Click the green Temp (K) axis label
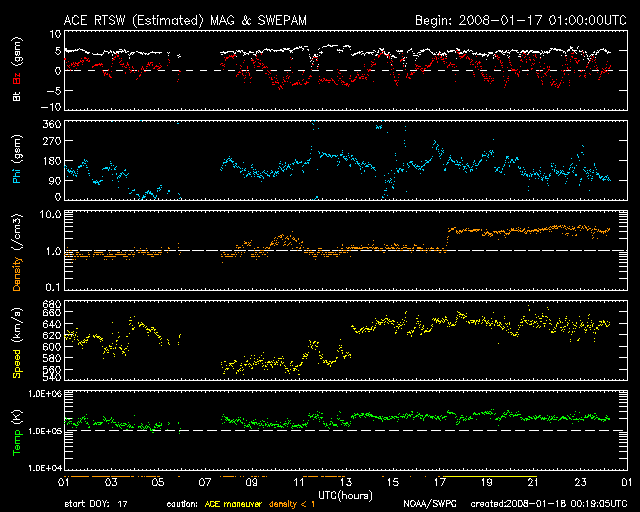 pos(16,431)
